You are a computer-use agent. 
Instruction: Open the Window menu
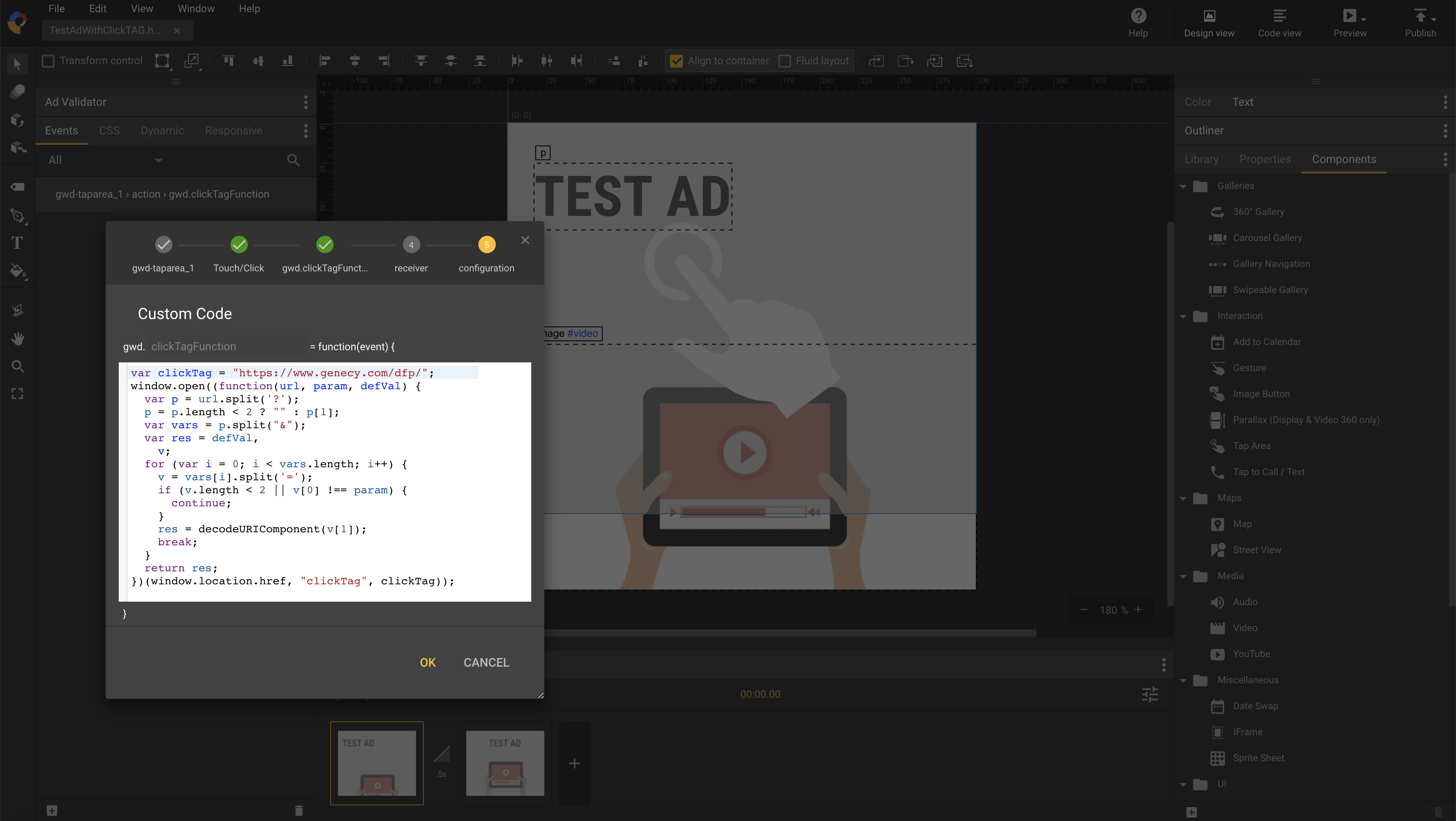coord(196,9)
